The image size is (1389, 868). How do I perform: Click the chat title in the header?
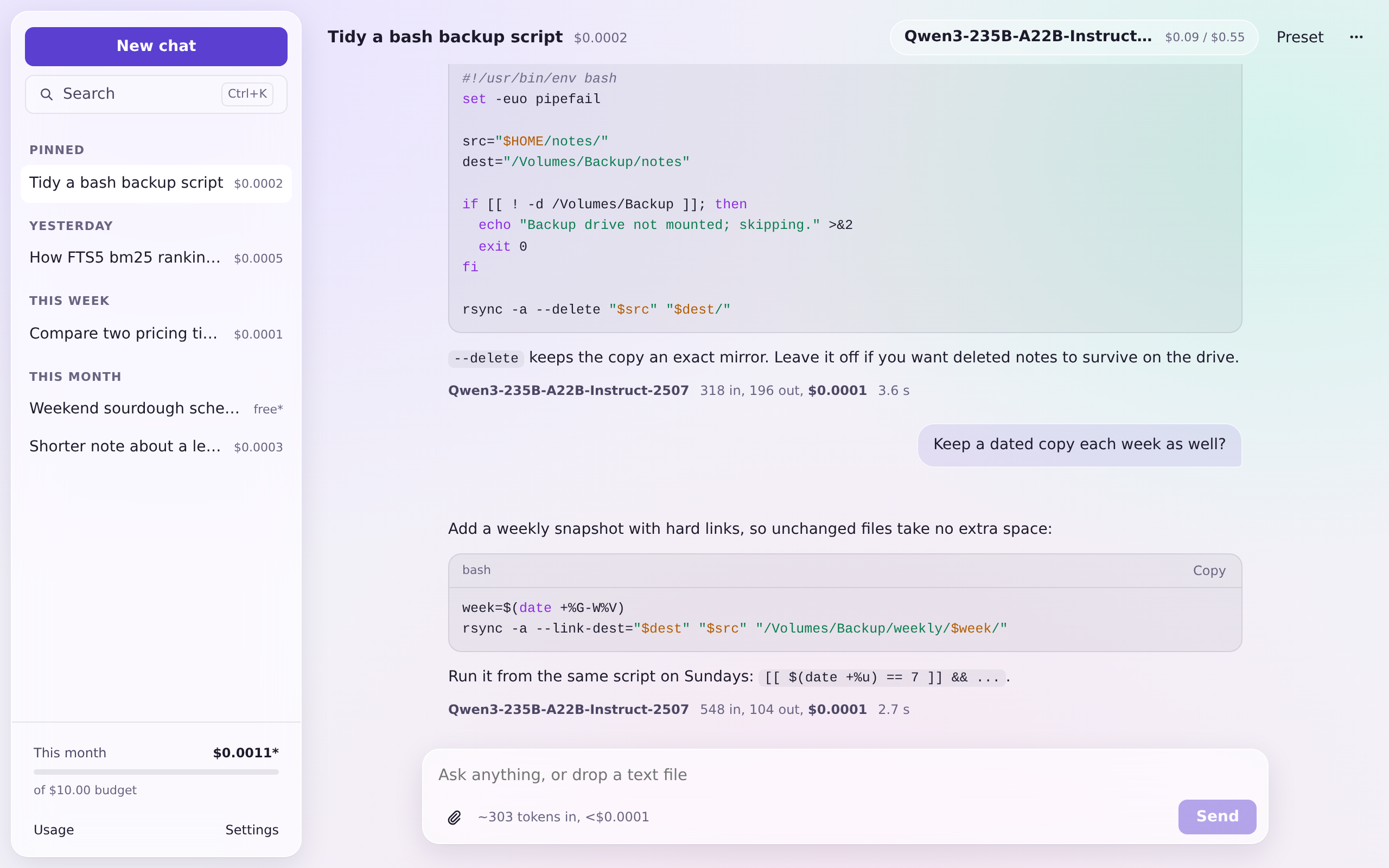(x=445, y=37)
